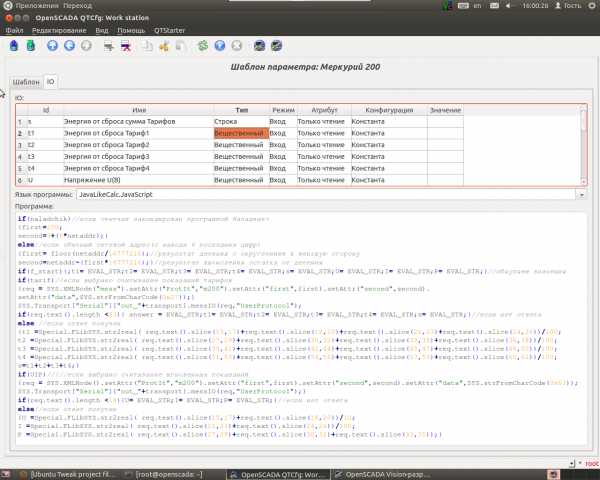
Task: Open the QTStarter menu
Action: click(168, 30)
